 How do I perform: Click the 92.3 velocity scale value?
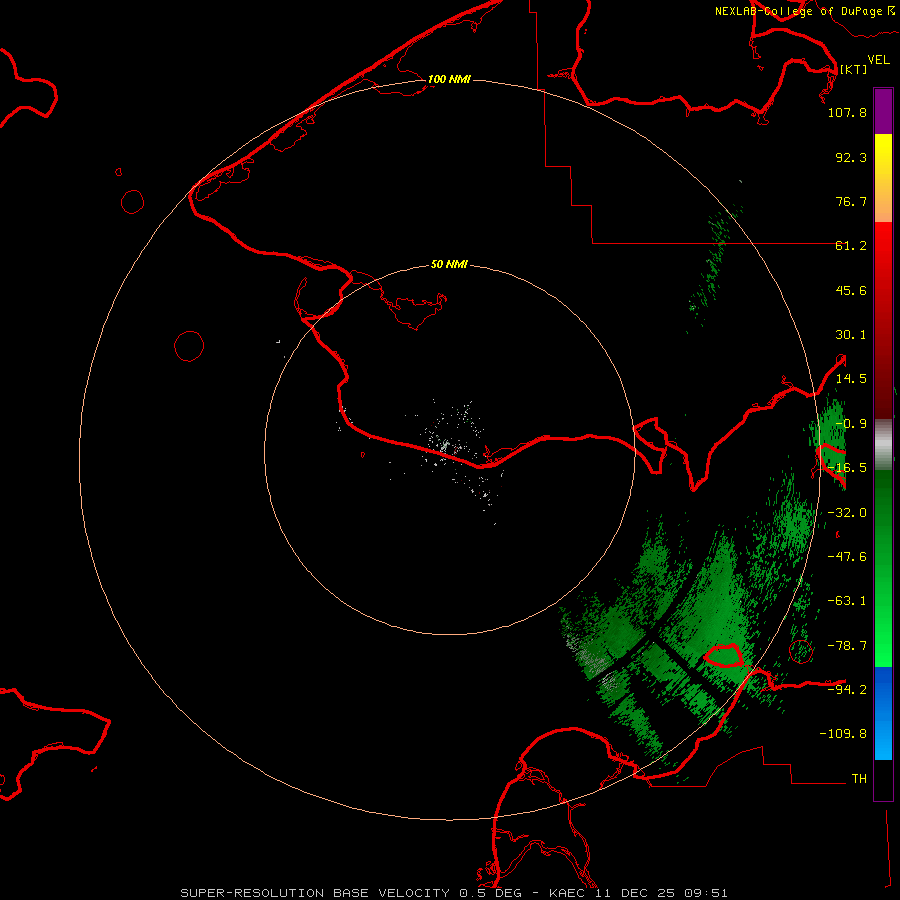pyautogui.click(x=851, y=157)
